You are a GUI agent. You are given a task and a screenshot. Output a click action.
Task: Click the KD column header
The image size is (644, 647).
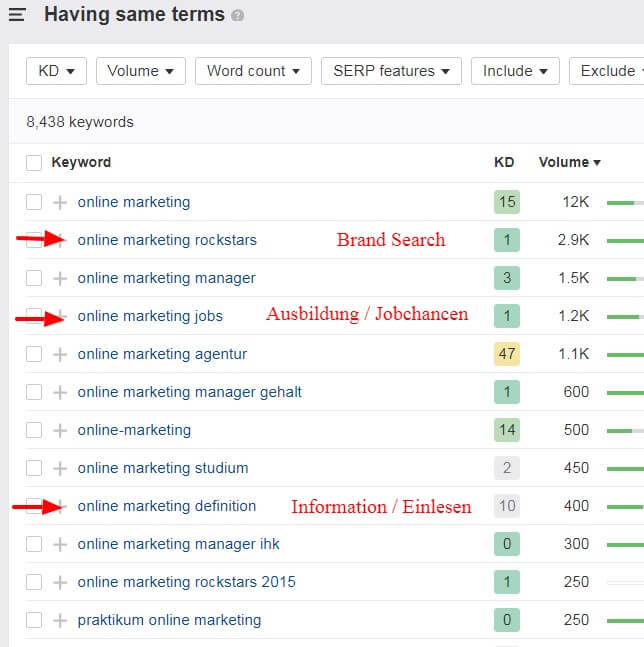point(504,162)
